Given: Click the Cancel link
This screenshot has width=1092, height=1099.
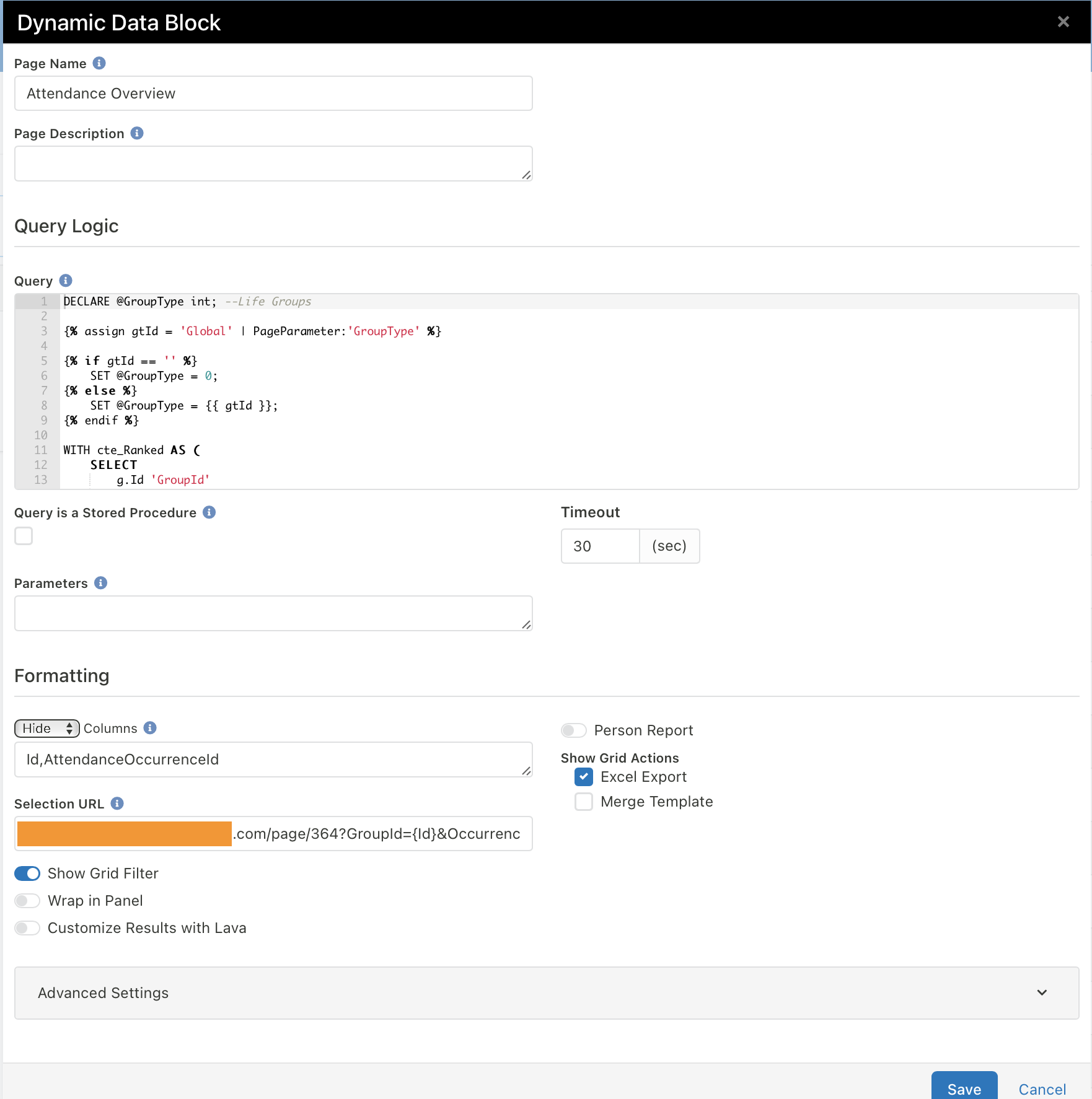Looking at the screenshot, I should (x=1042, y=1089).
